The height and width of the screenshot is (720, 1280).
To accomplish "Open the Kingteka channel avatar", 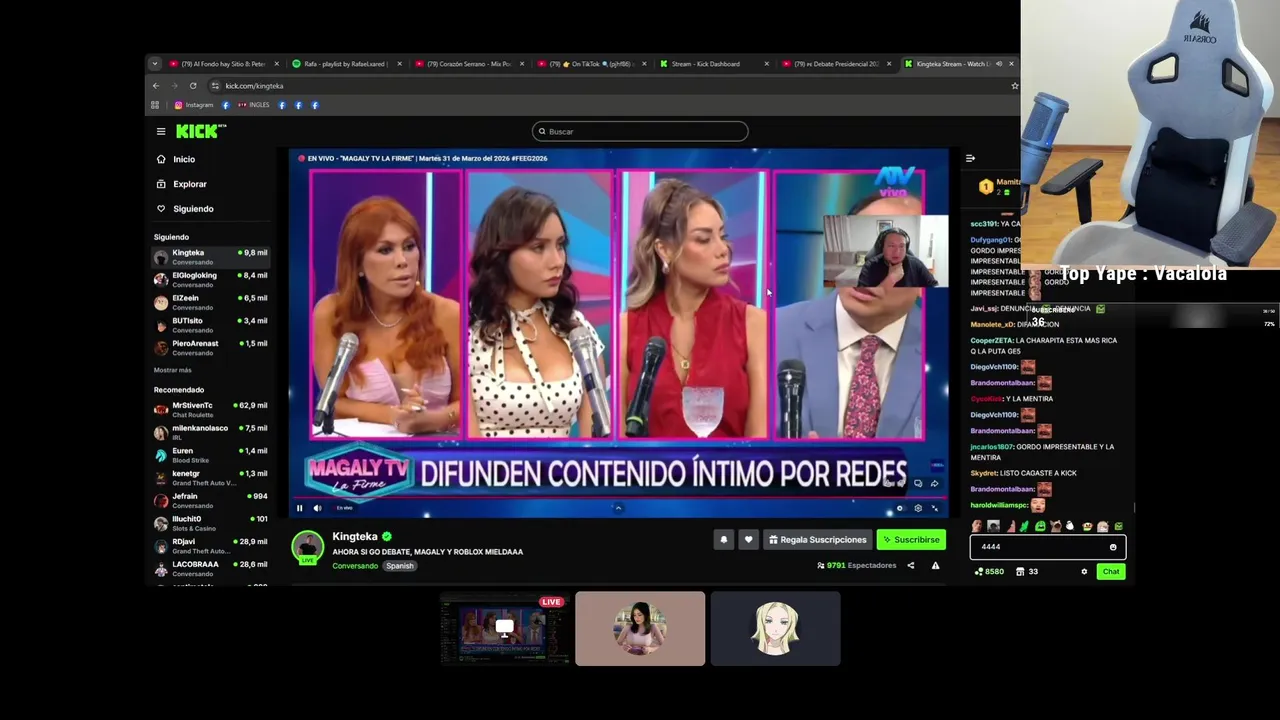I will tap(308, 547).
